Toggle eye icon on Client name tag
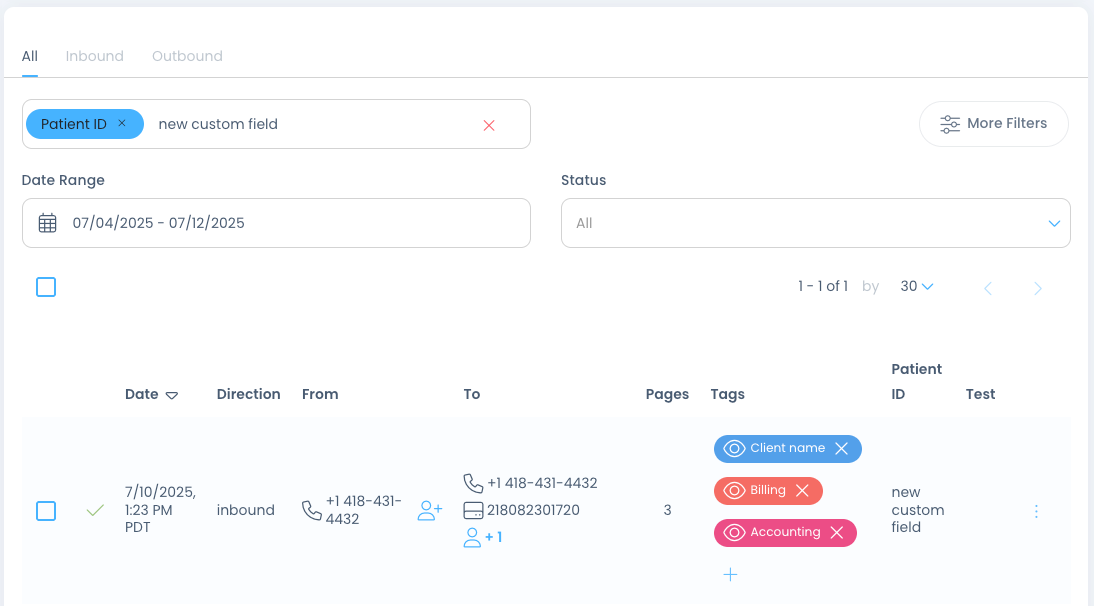 [734, 449]
